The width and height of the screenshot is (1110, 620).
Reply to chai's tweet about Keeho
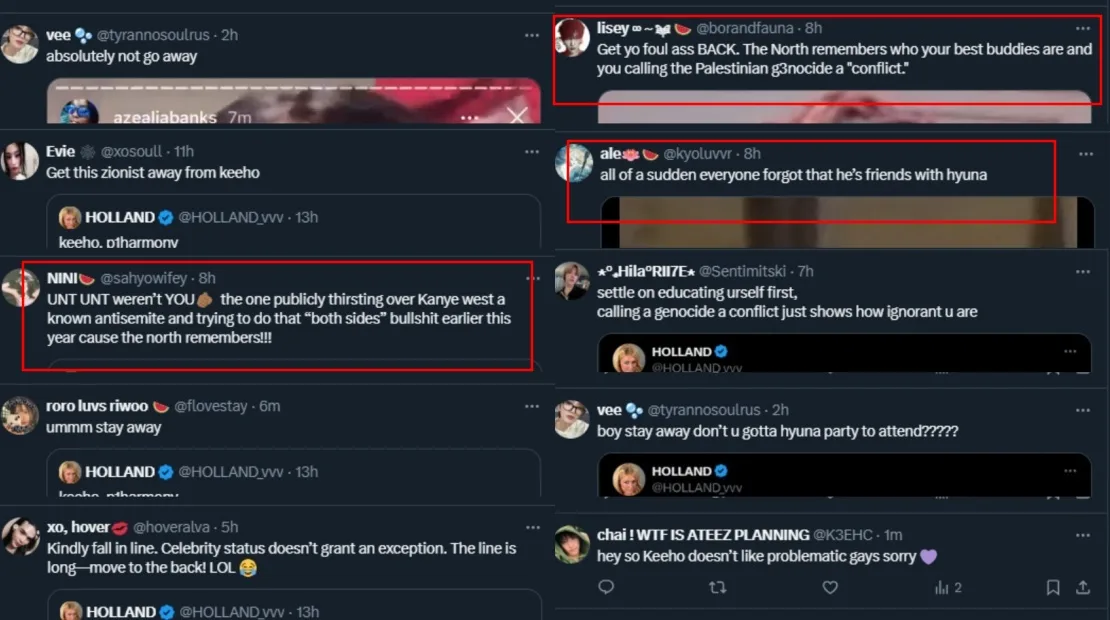click(606, 588)
